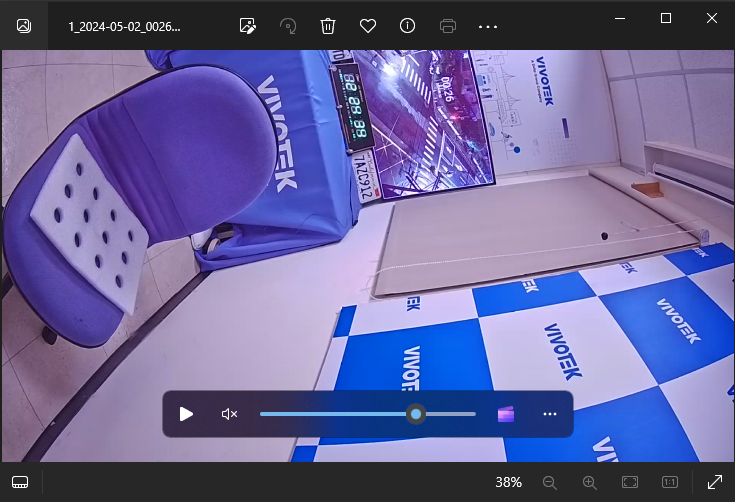Zoom in on the image
735x502 pixels.
point(589,482)
